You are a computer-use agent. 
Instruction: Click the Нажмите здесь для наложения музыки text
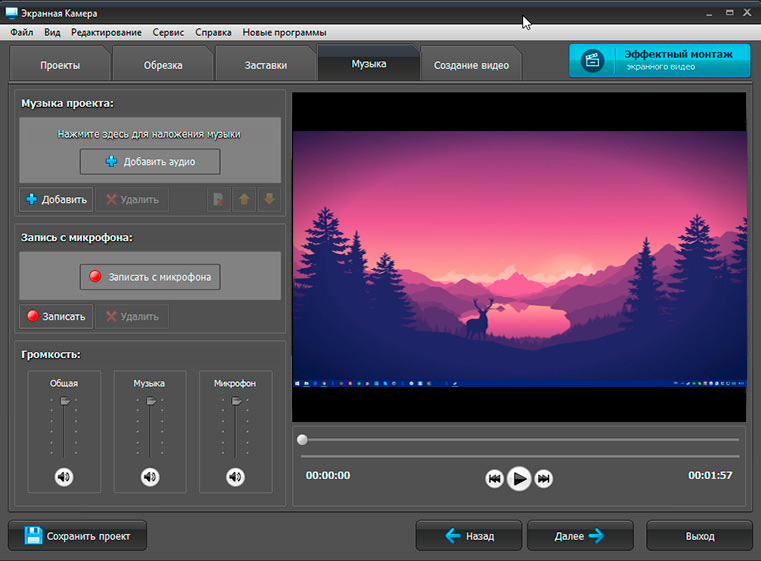click(x=149, y=134)
